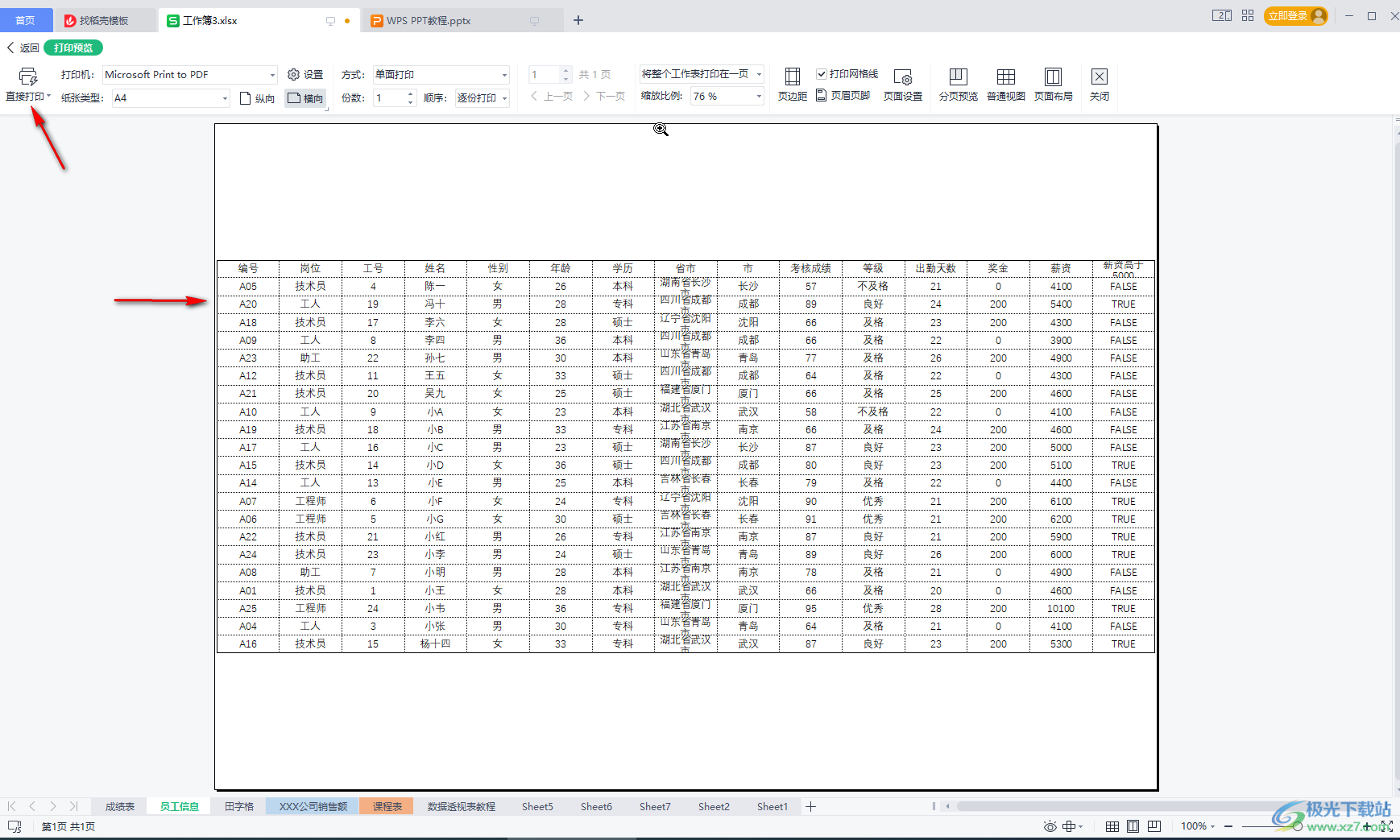The width and height of the screenshot is (1400, 840).
Task: Go to previous sheet navigation arrow
Action: coord(32,806)
